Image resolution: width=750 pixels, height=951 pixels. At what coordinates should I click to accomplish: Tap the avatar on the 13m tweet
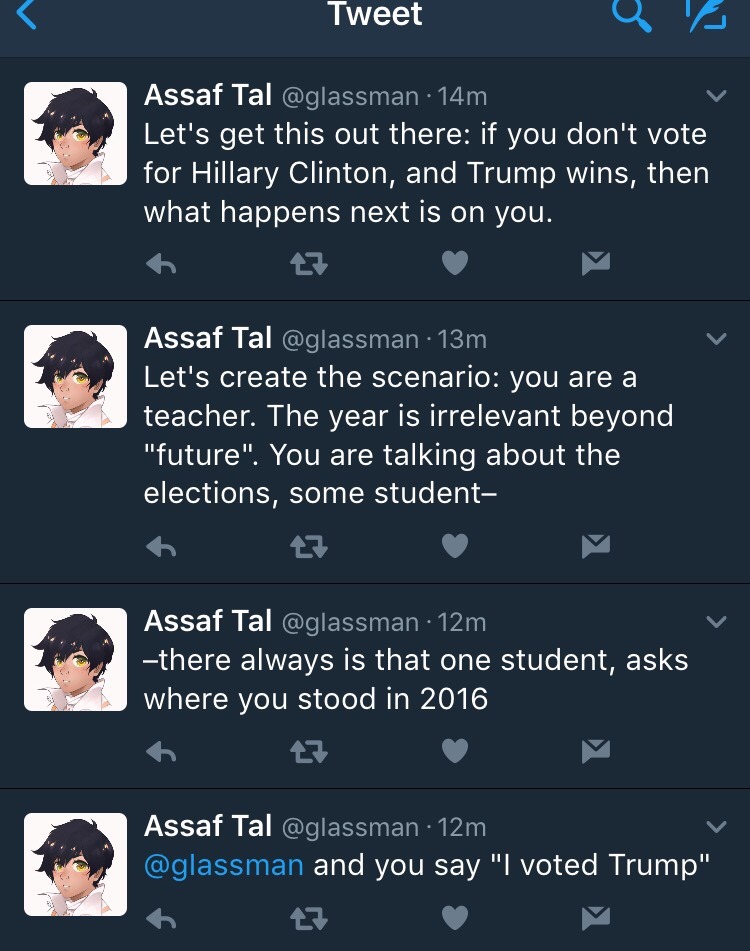click(x=76, y=377)
